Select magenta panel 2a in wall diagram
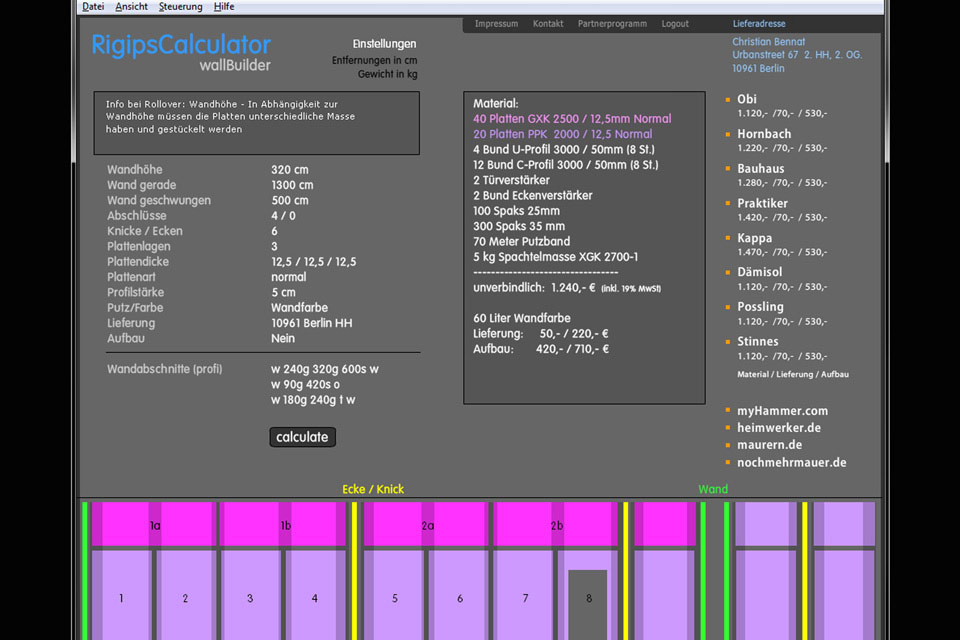 [x=426, y=525]
